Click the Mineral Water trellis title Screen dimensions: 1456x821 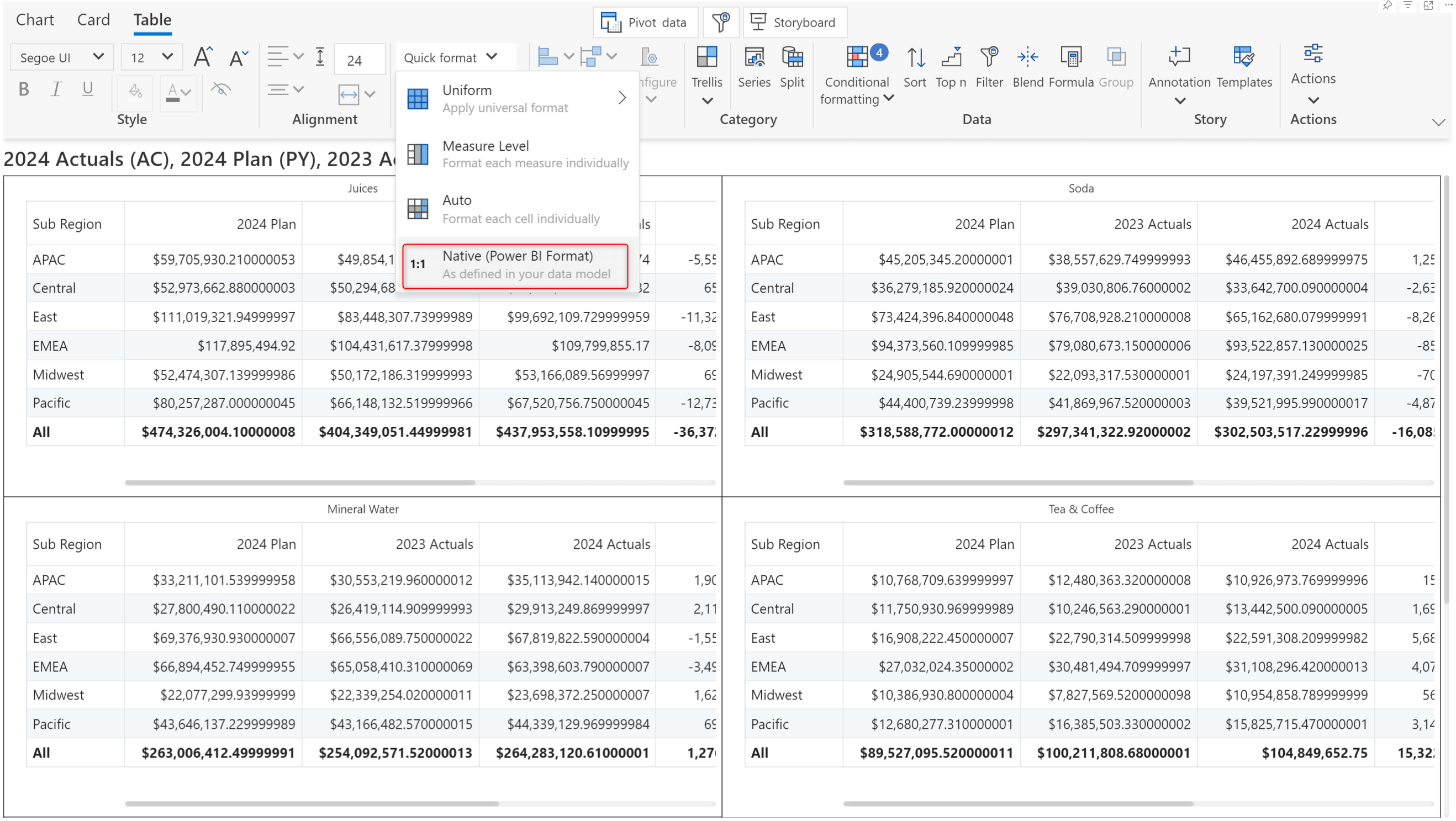tap(363, 509)
